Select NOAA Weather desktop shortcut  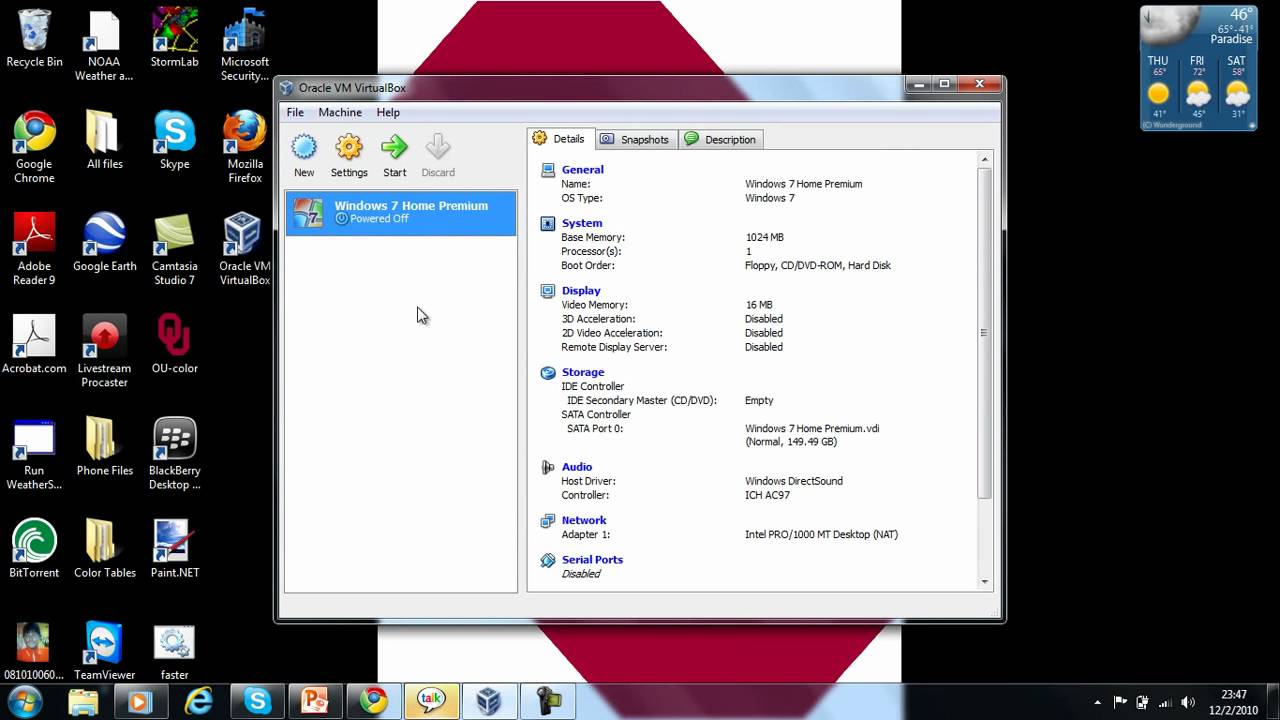[x=104, y=46]
